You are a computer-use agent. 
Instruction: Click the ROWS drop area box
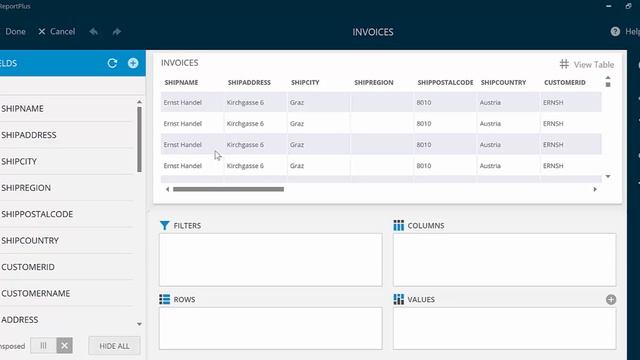pos(271,329)
